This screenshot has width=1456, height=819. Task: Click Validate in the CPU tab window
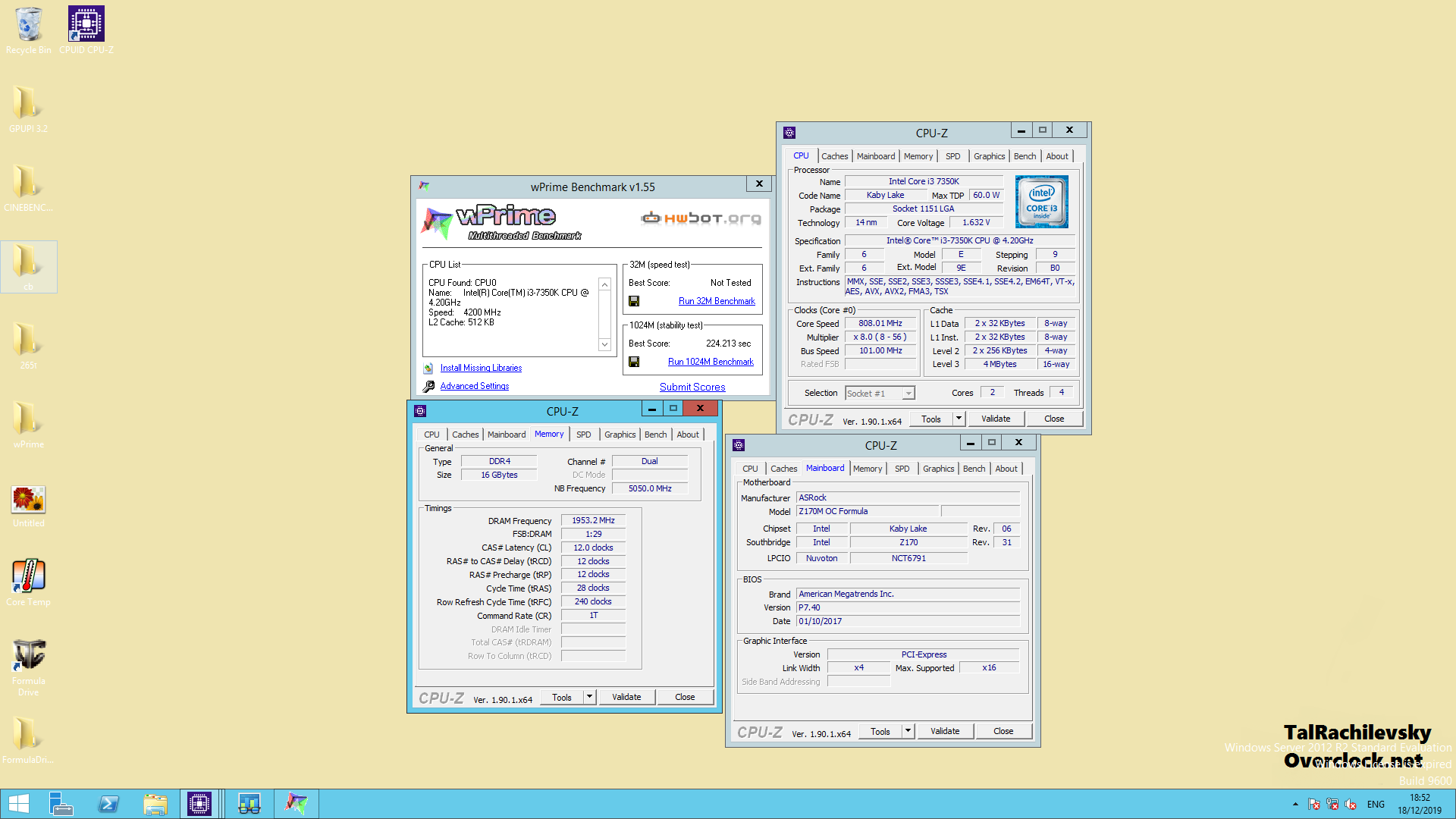[996, 419]
